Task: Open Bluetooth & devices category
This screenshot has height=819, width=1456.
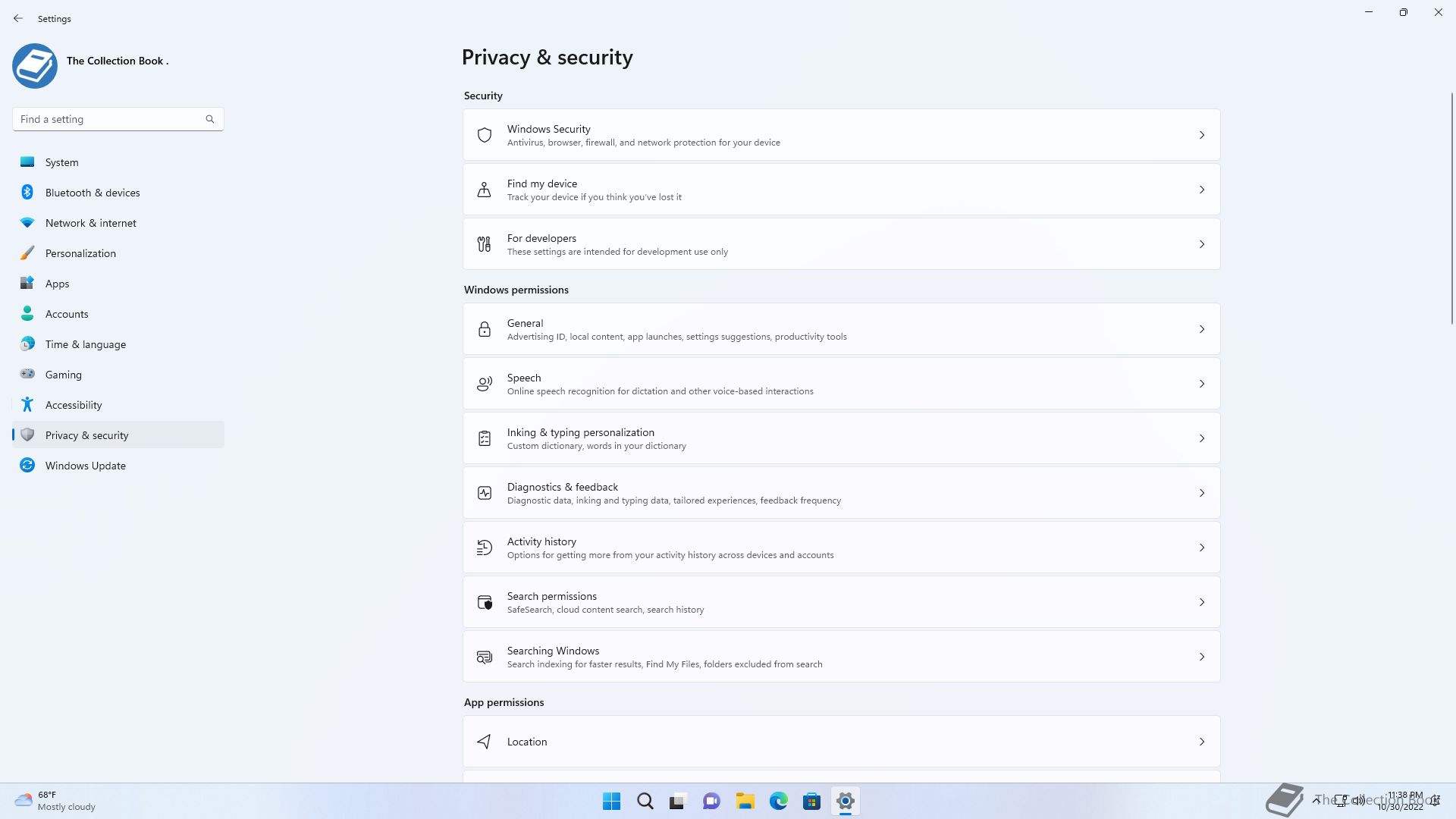Action: coord(118,193)
